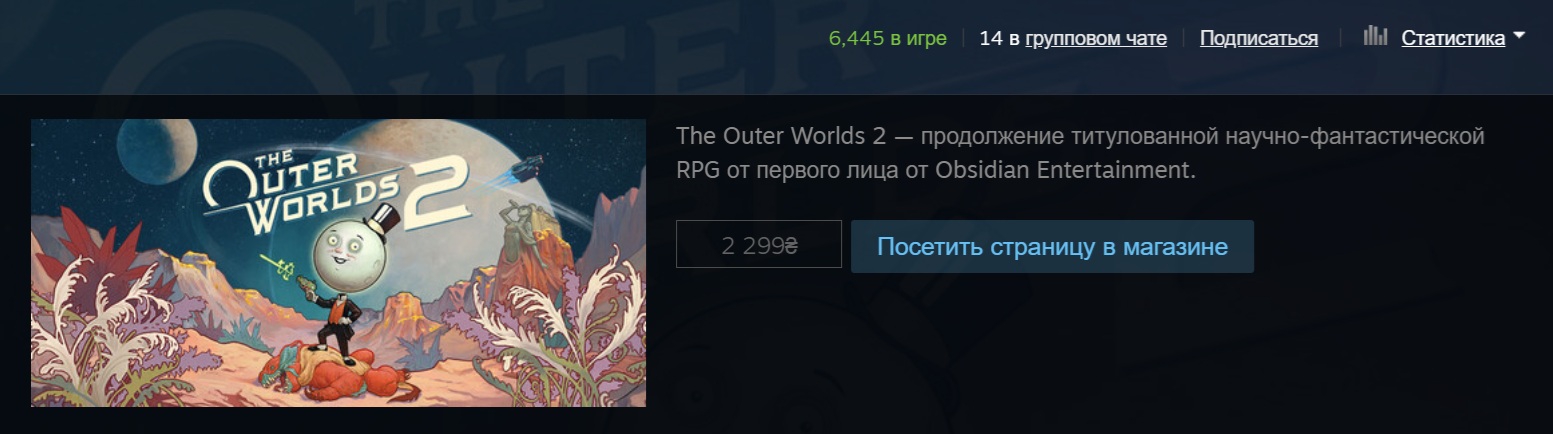Open the групповом чате link
This screenshot has width=1553, height=434.
tap(1096, 38)
